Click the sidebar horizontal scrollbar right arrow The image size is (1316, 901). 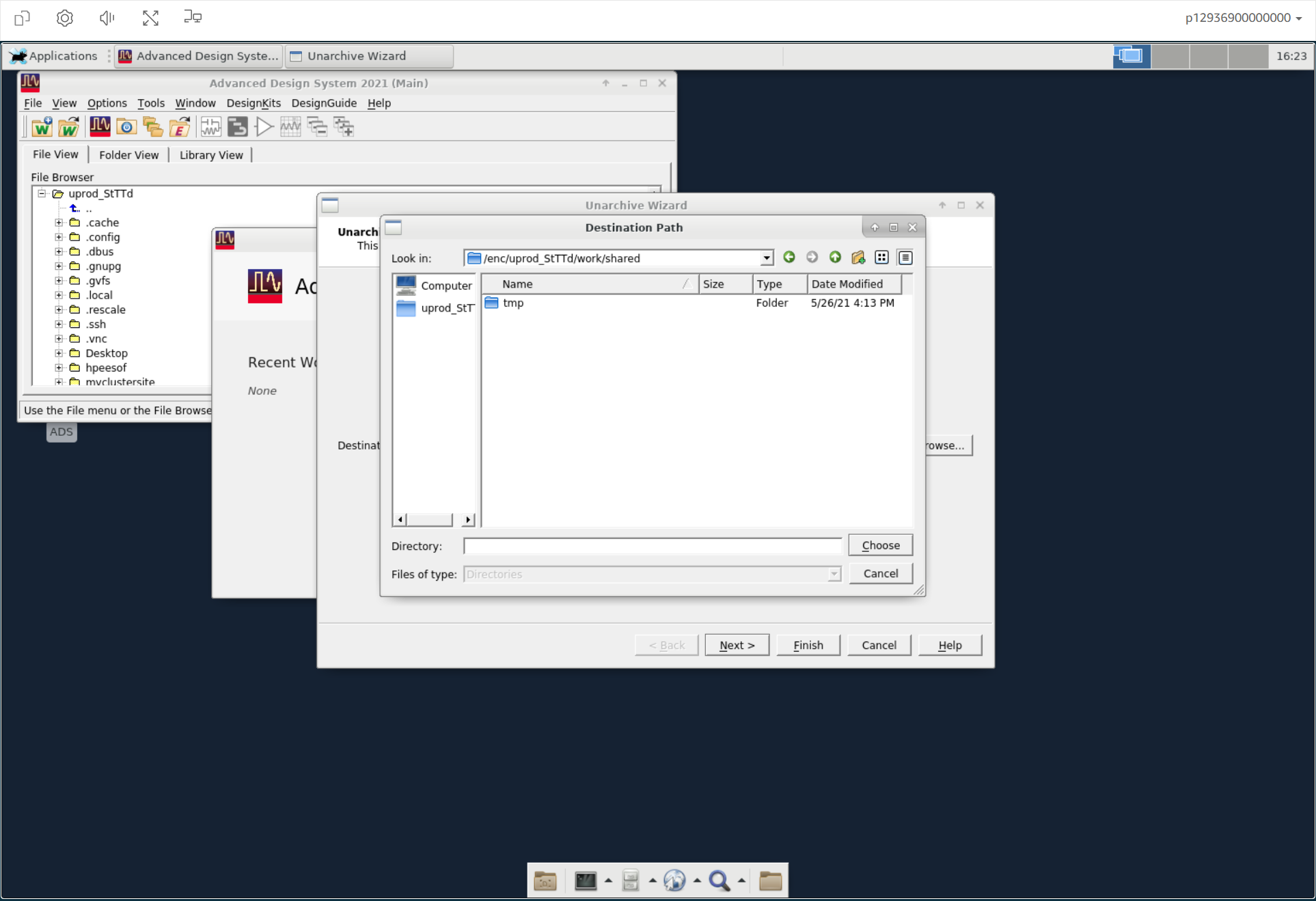click(x=467, y=520)
